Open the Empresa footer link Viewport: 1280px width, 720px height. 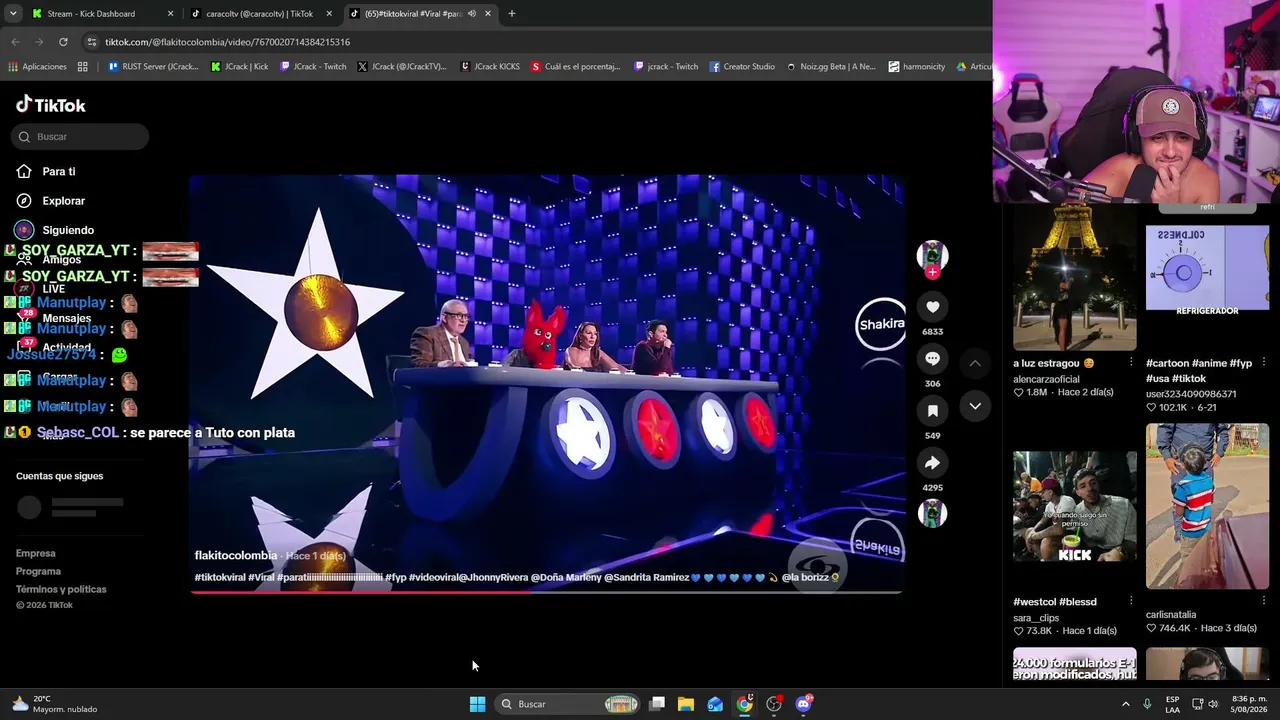[x=36, y=553]
